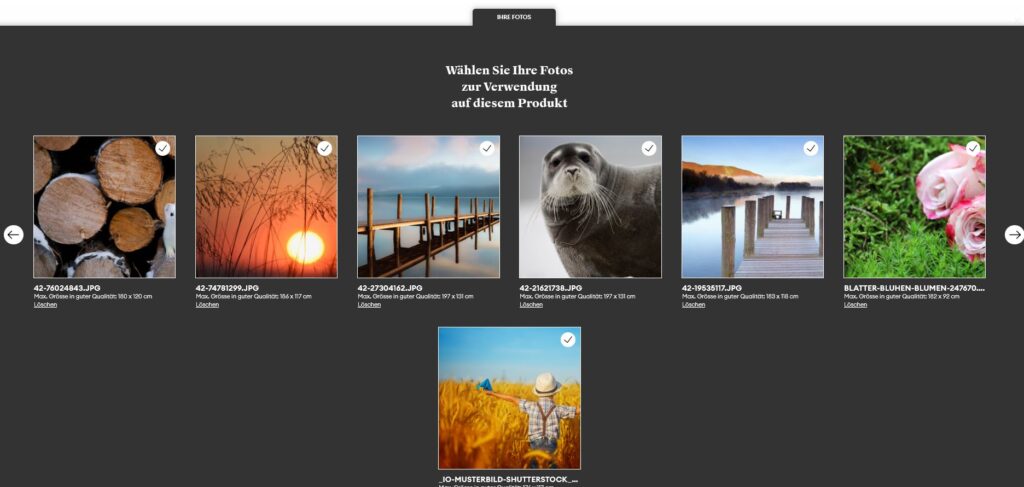Viewport: 1024px width, 487px height.
Task: Open the IHRE FOTOS tab
Action: [514, 17]
